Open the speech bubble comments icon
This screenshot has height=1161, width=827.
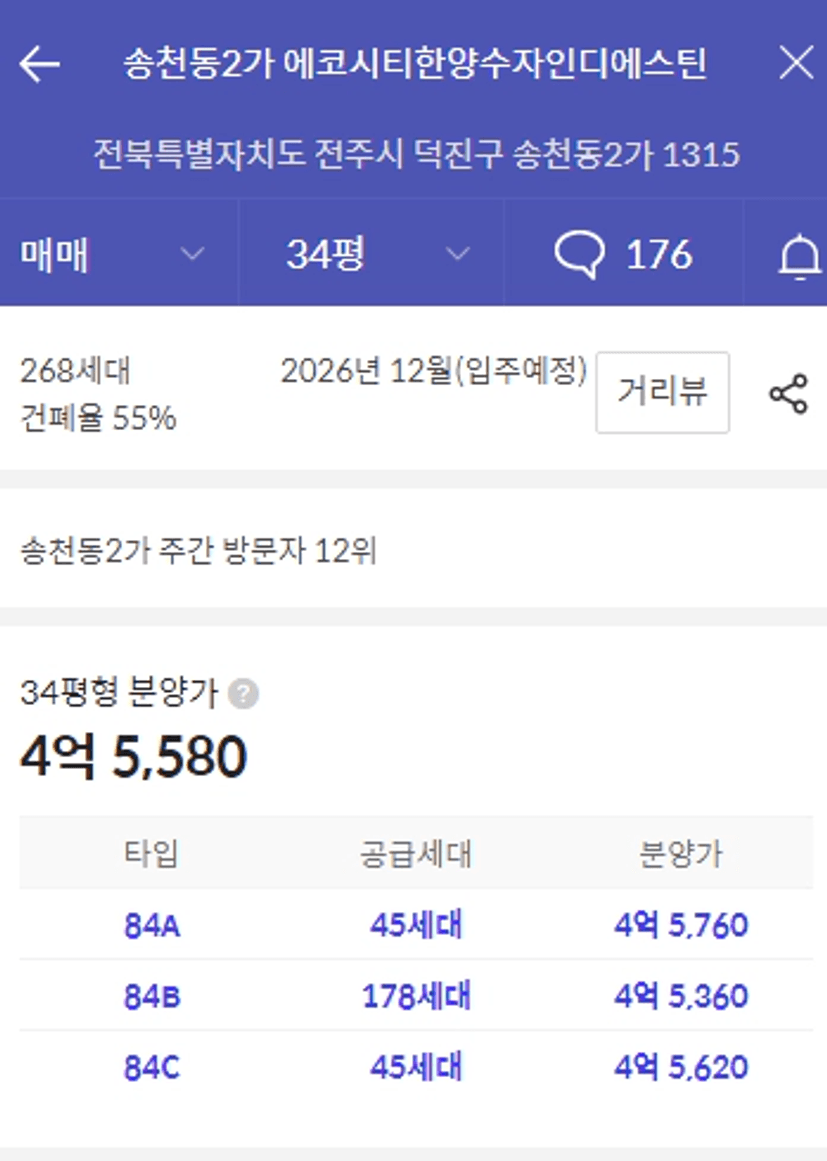tap(579, 255)
